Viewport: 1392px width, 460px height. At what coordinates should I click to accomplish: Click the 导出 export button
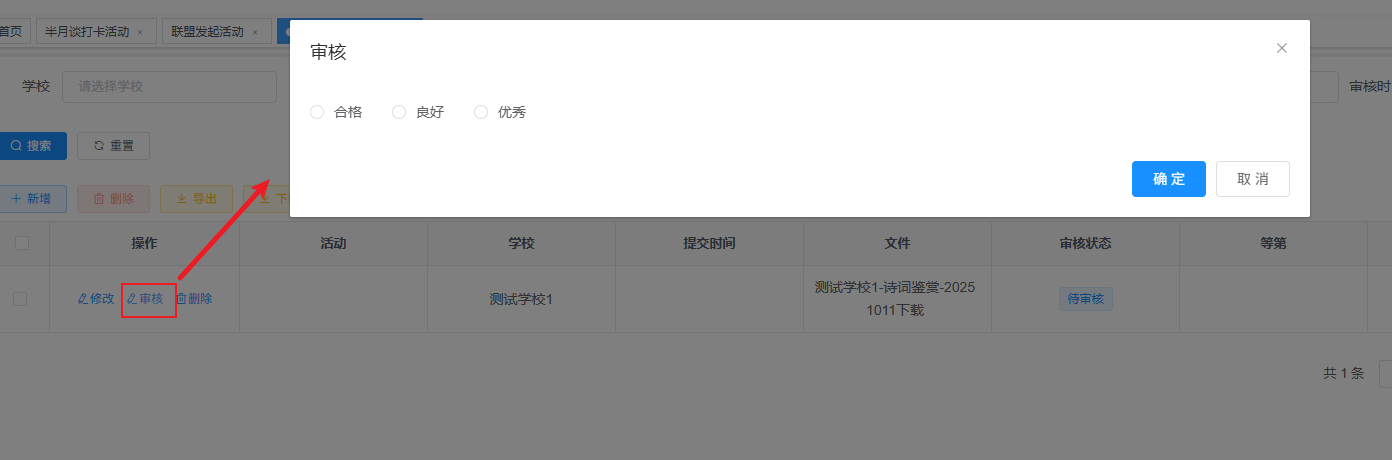pos(196,199)
